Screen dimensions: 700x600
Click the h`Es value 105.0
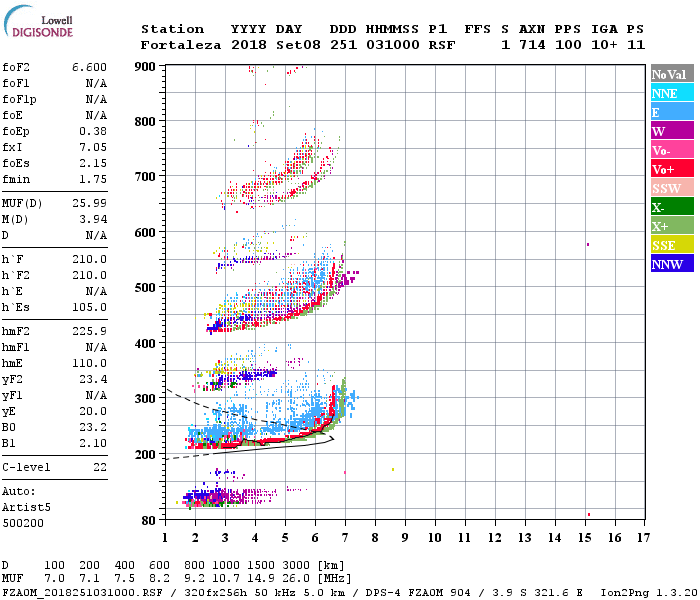[89, 307]
